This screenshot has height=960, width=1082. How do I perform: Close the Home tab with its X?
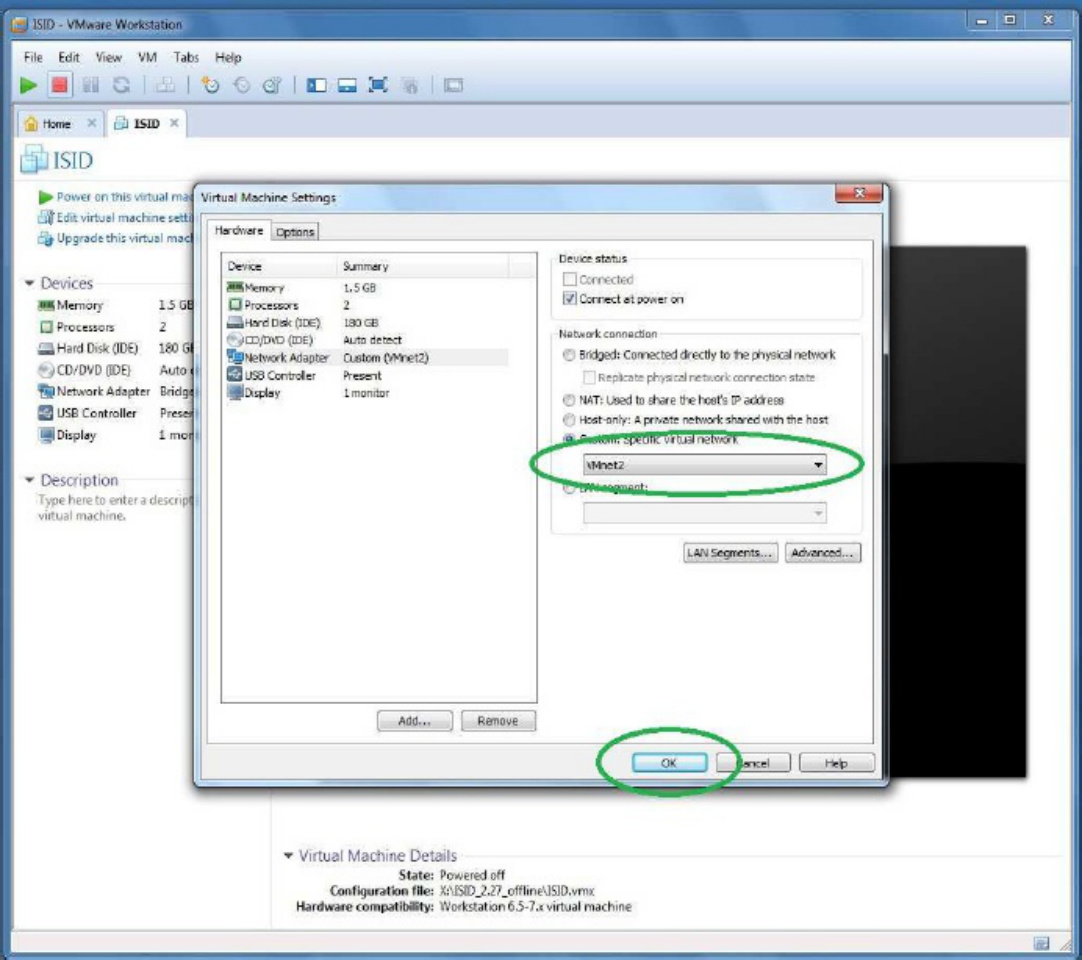(91, 123)
